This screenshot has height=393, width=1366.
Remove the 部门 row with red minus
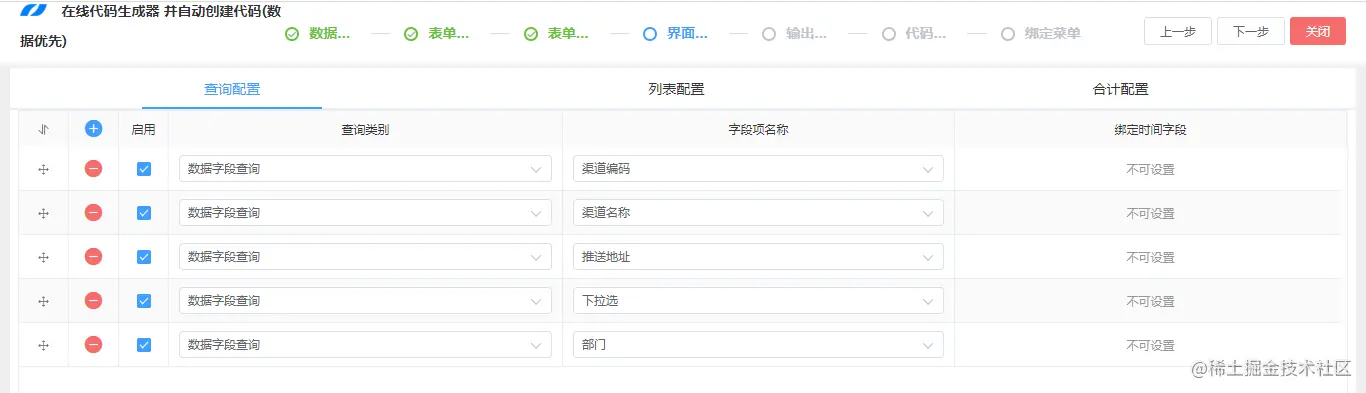tap(93, 344)
